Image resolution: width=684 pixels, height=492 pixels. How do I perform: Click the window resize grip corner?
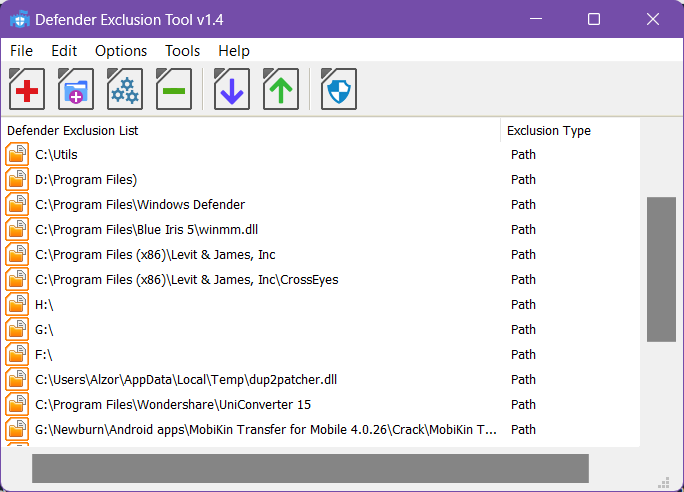(x=664, y=482)
